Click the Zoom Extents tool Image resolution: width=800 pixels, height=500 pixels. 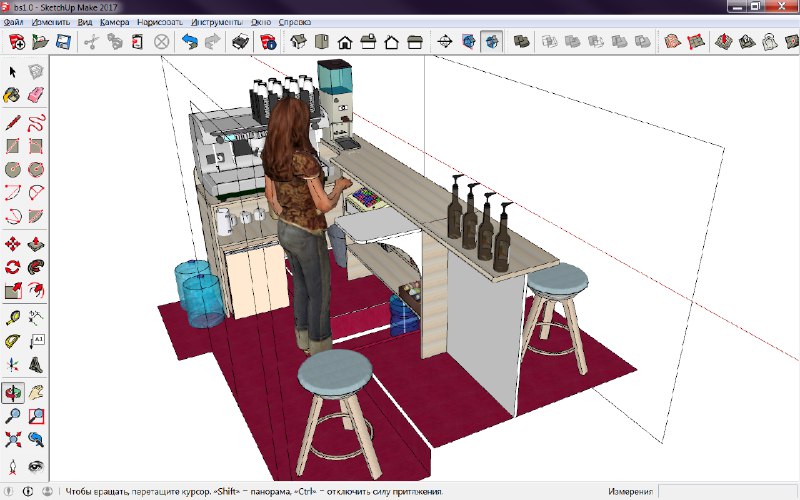coord(13,438)
